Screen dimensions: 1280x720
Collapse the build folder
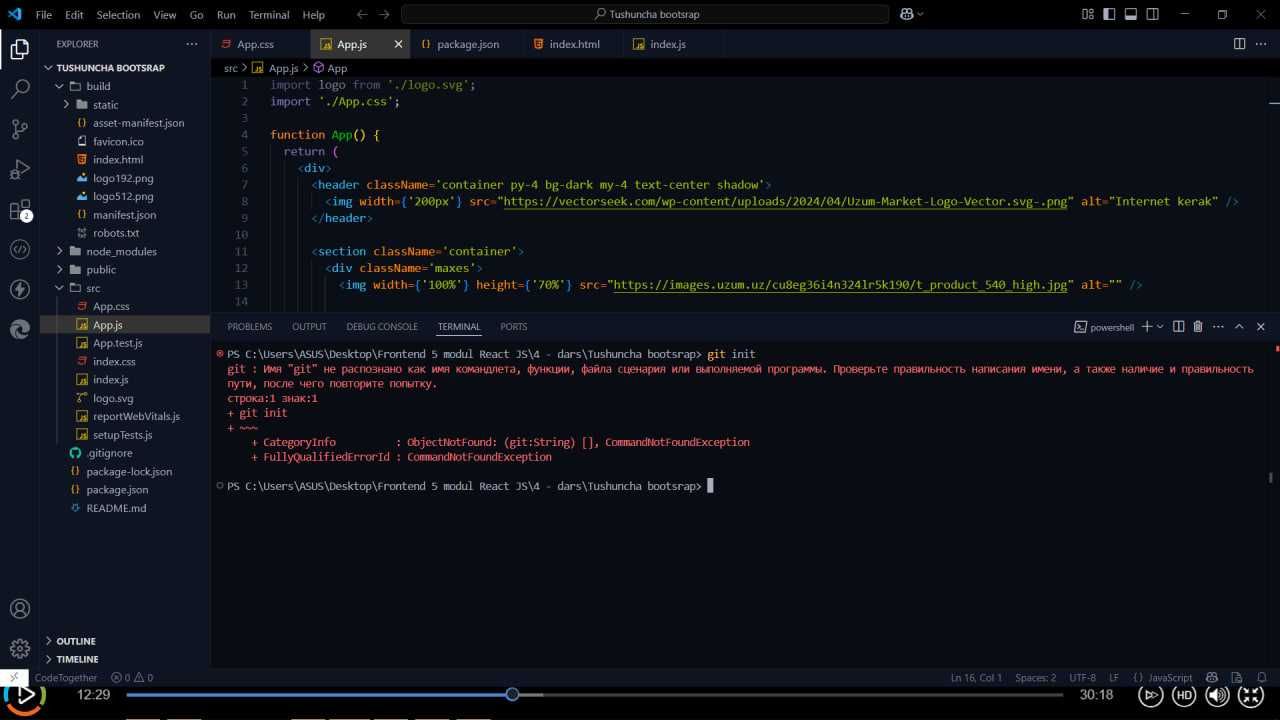click(125, 86)
